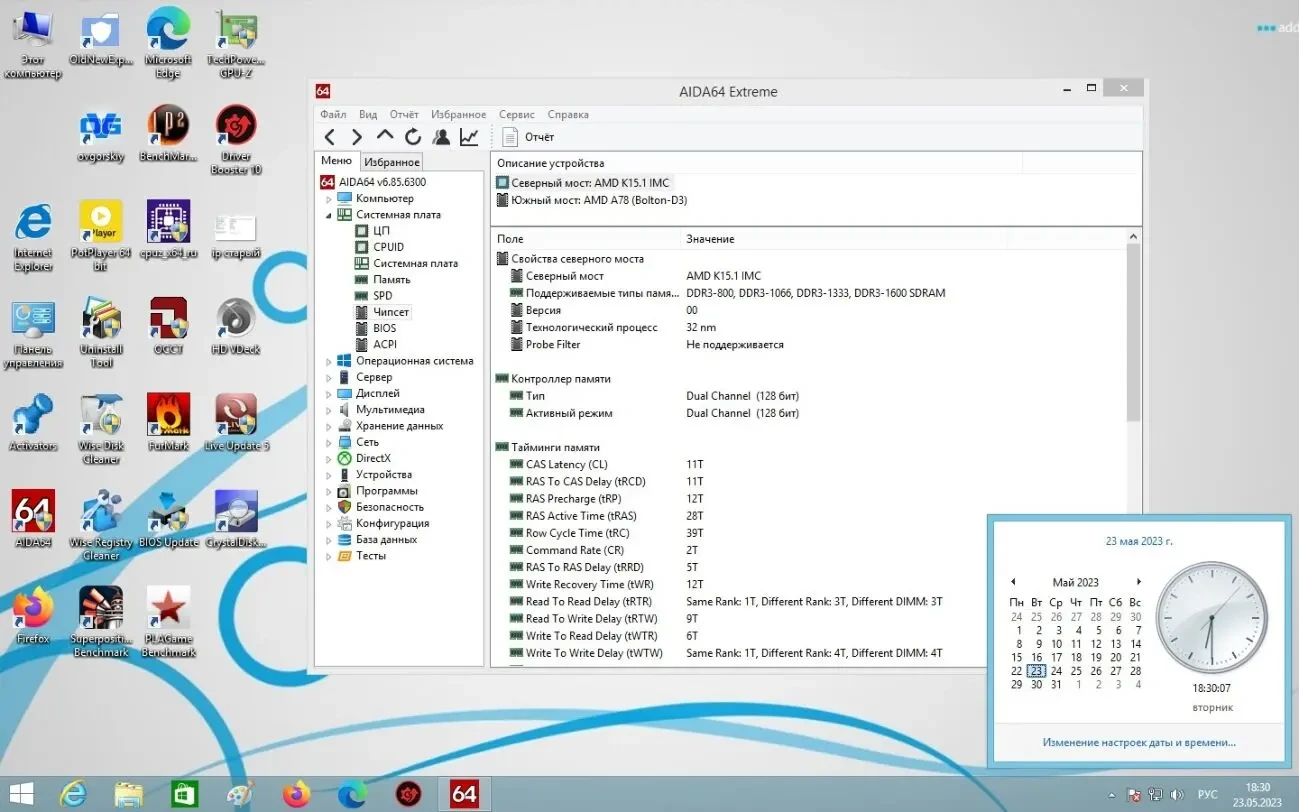Click the Back arrow in AIDA64 toolbar

[330, 137]
